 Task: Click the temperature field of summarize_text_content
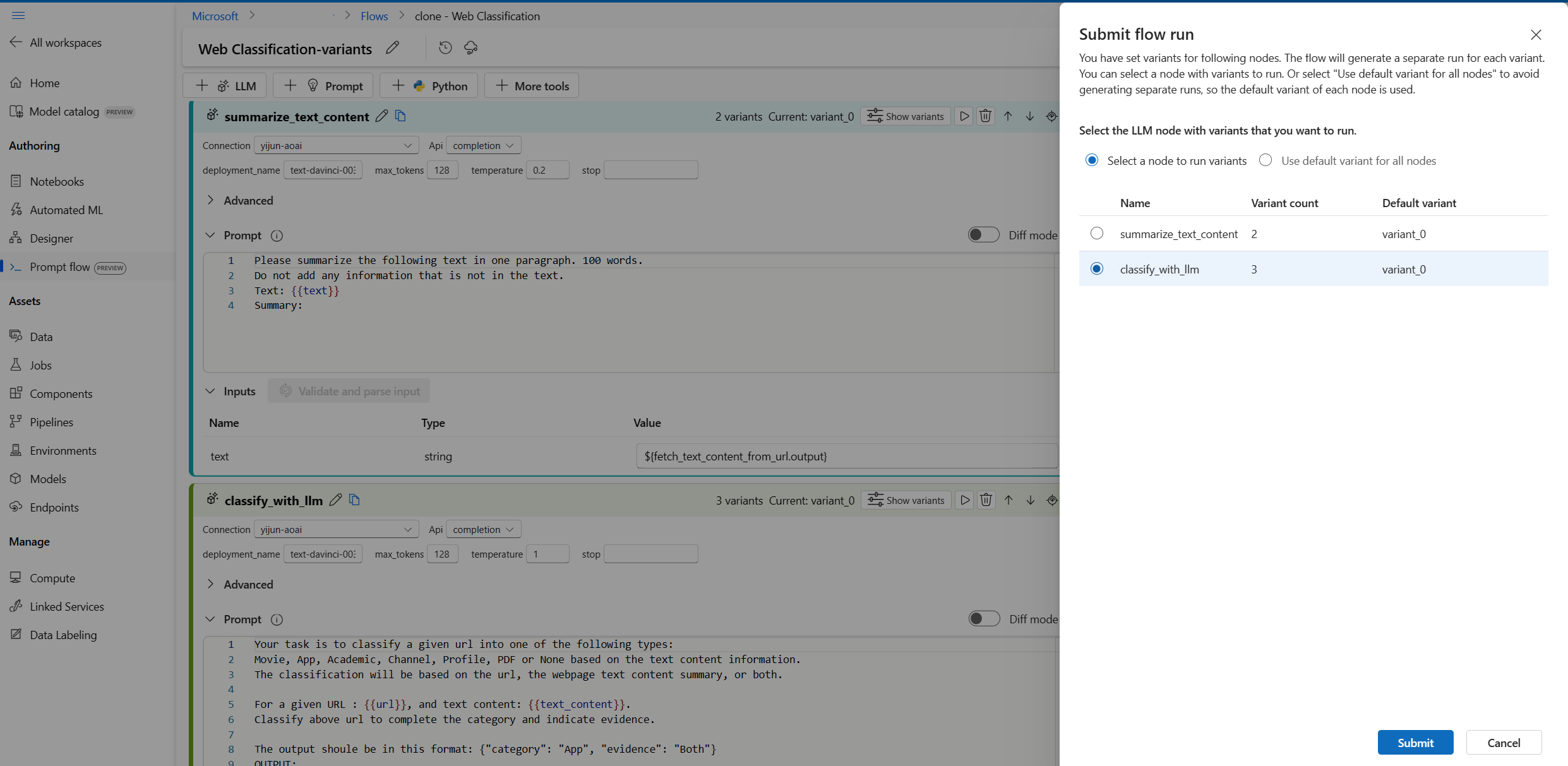click(547, 170)
